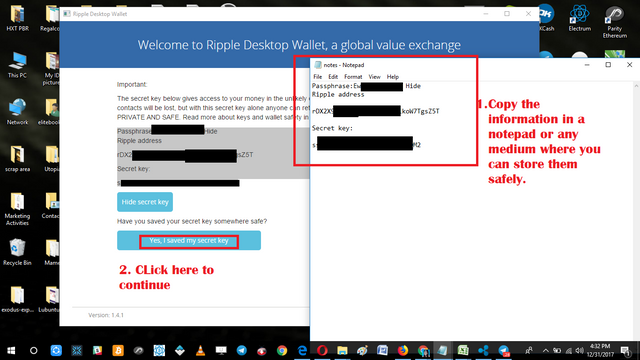Open the Format menu in Notepad
Image resolution: width=640 pixels, height=360 pixels.
(353, 77)
